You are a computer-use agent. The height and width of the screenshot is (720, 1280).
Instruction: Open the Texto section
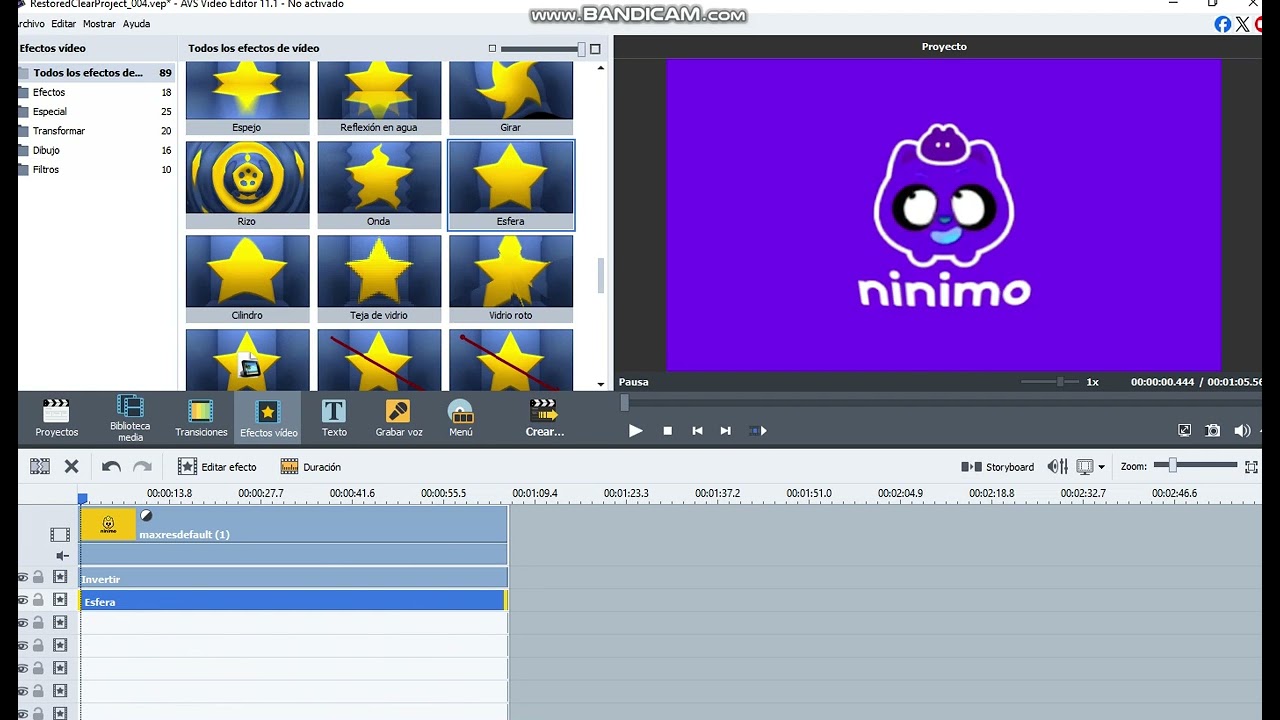pos(334,418)
